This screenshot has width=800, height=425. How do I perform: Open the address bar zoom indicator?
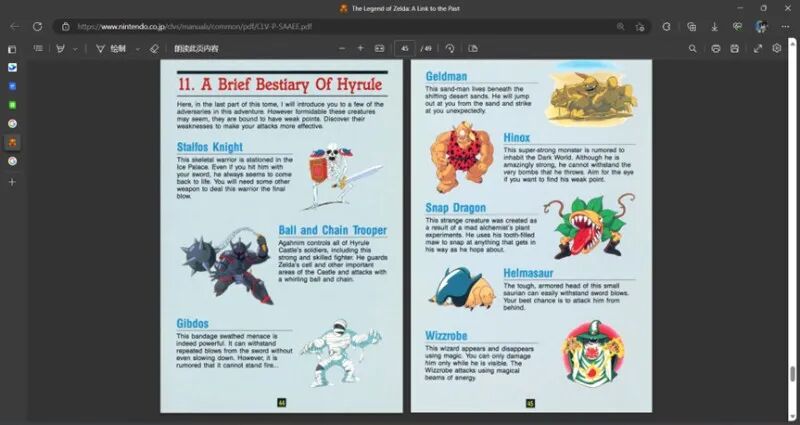point(620,27)
